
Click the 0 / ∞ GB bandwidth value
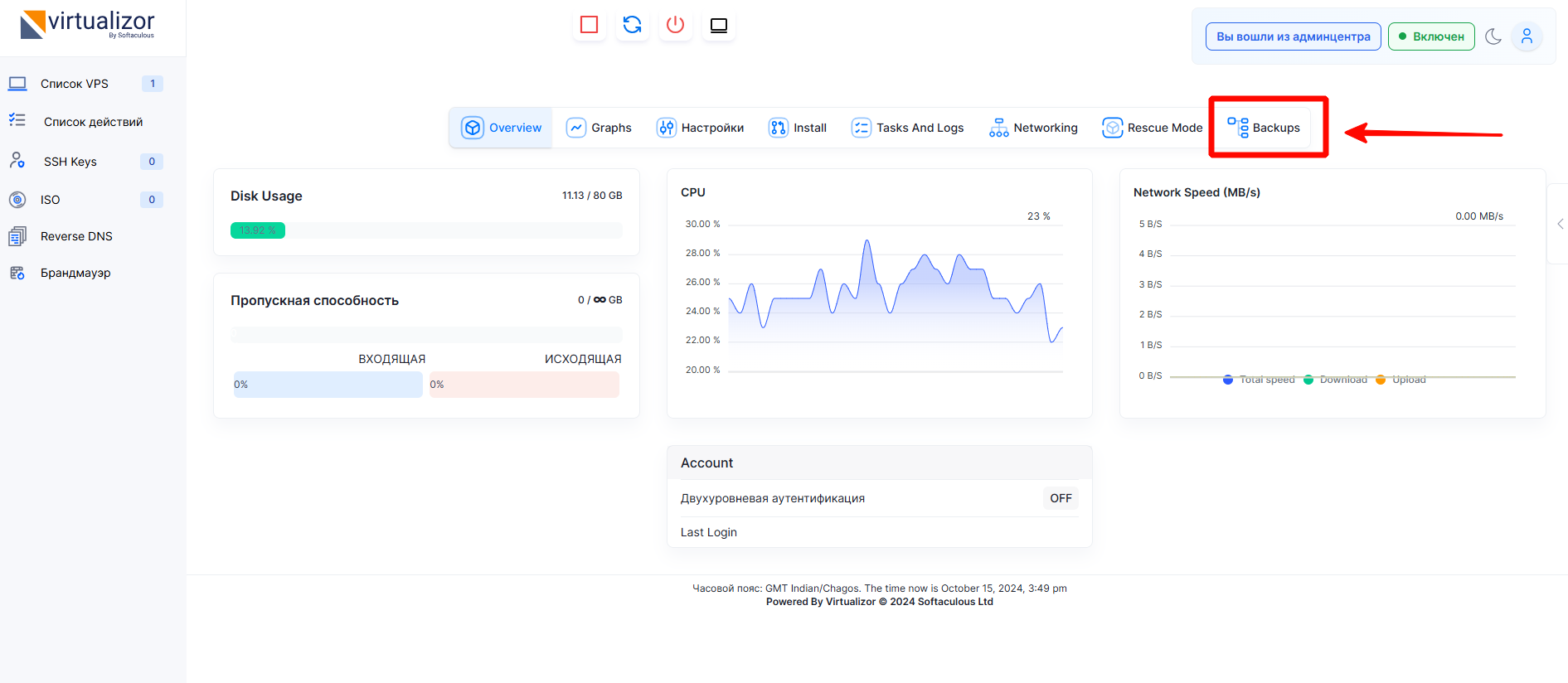coord(600,300)
